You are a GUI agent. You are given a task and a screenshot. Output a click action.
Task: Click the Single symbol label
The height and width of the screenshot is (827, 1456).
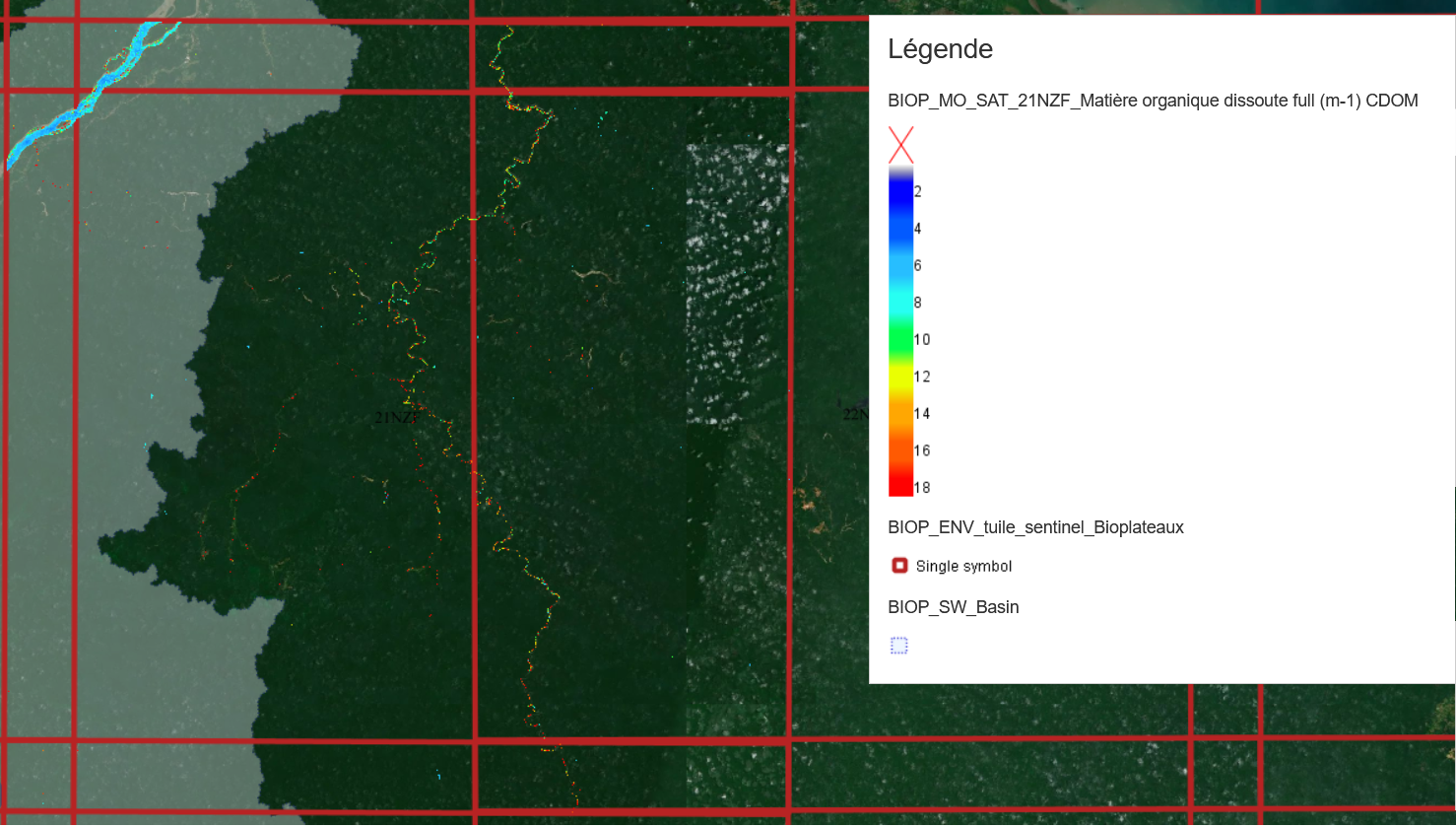(963, 566)
